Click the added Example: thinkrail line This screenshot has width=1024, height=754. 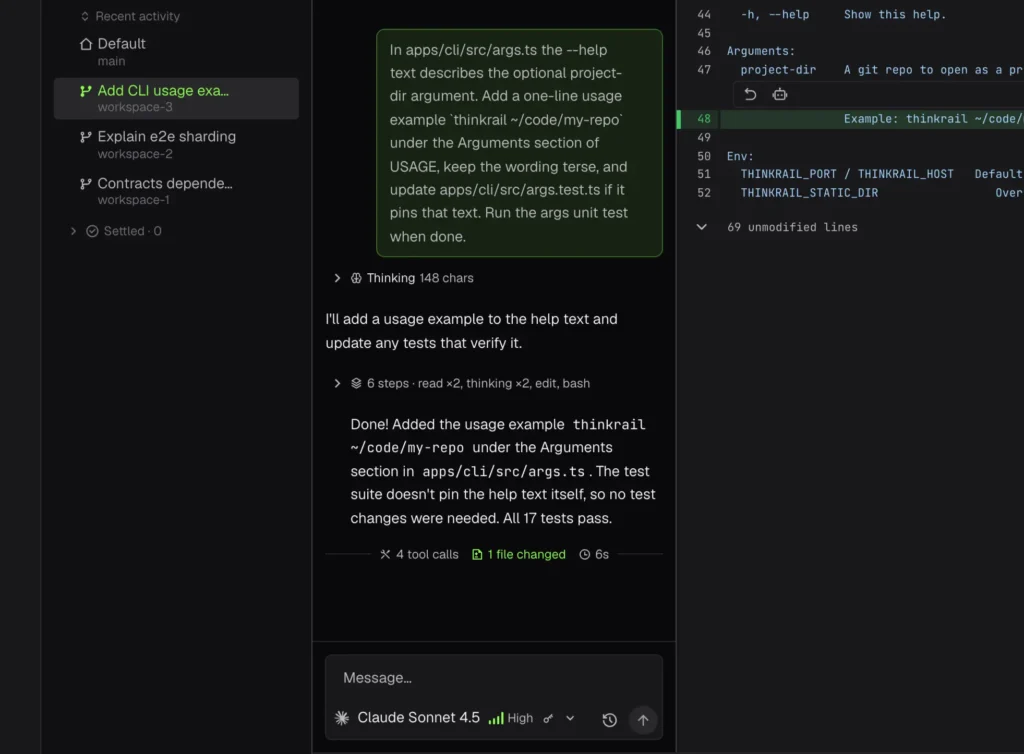933,119
